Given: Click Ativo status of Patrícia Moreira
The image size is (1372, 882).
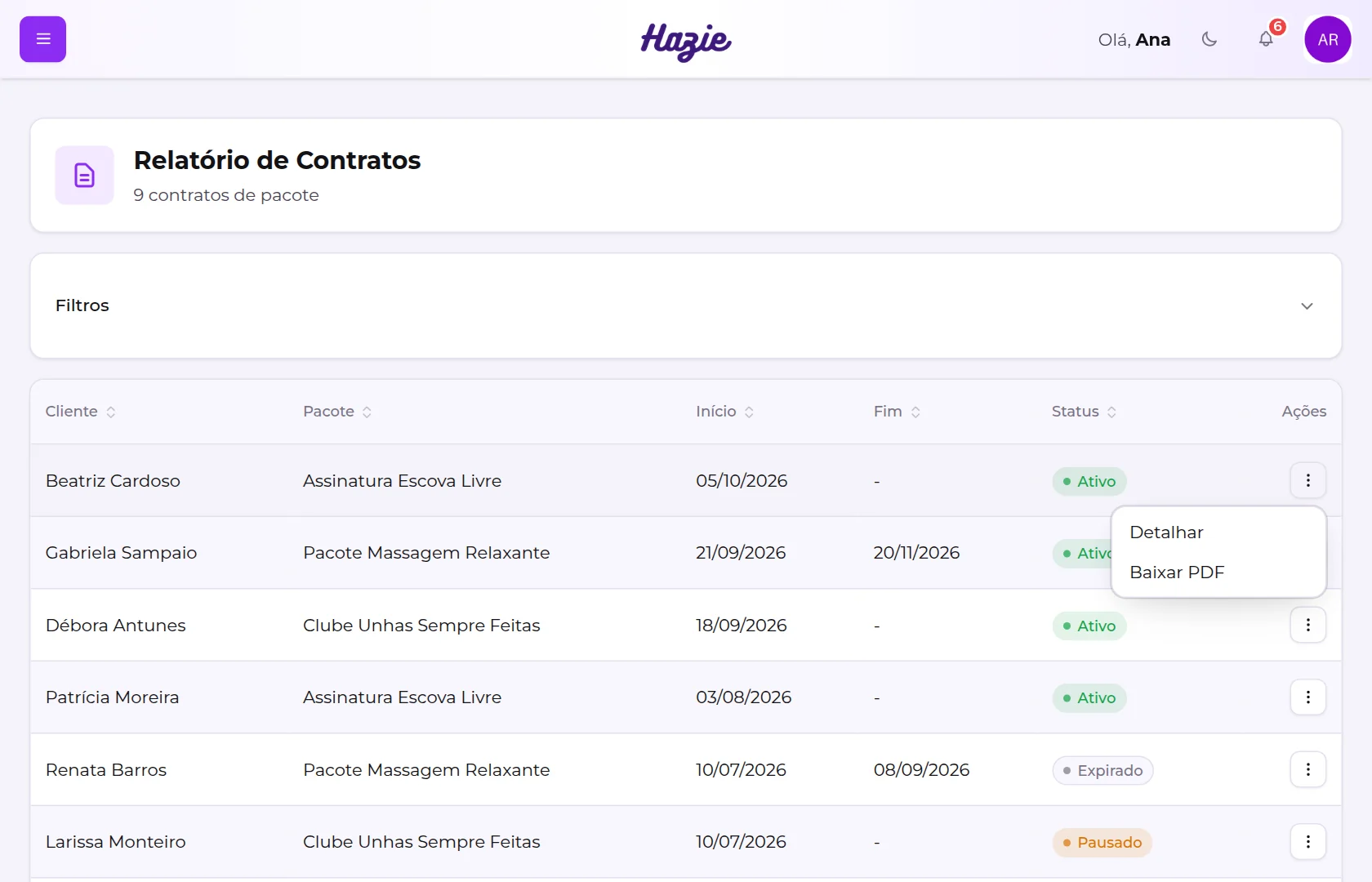Looking at the screenshot, I should [x=1089, y=697].
